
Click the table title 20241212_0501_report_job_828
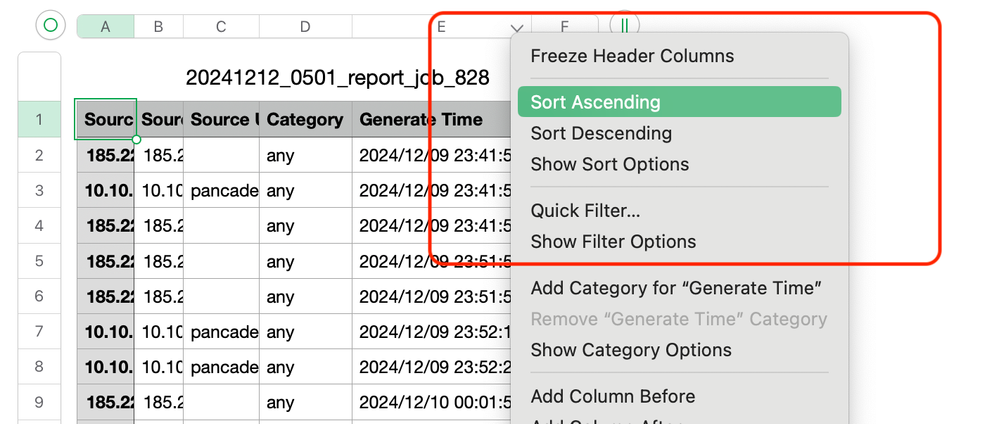coord(337,78)
